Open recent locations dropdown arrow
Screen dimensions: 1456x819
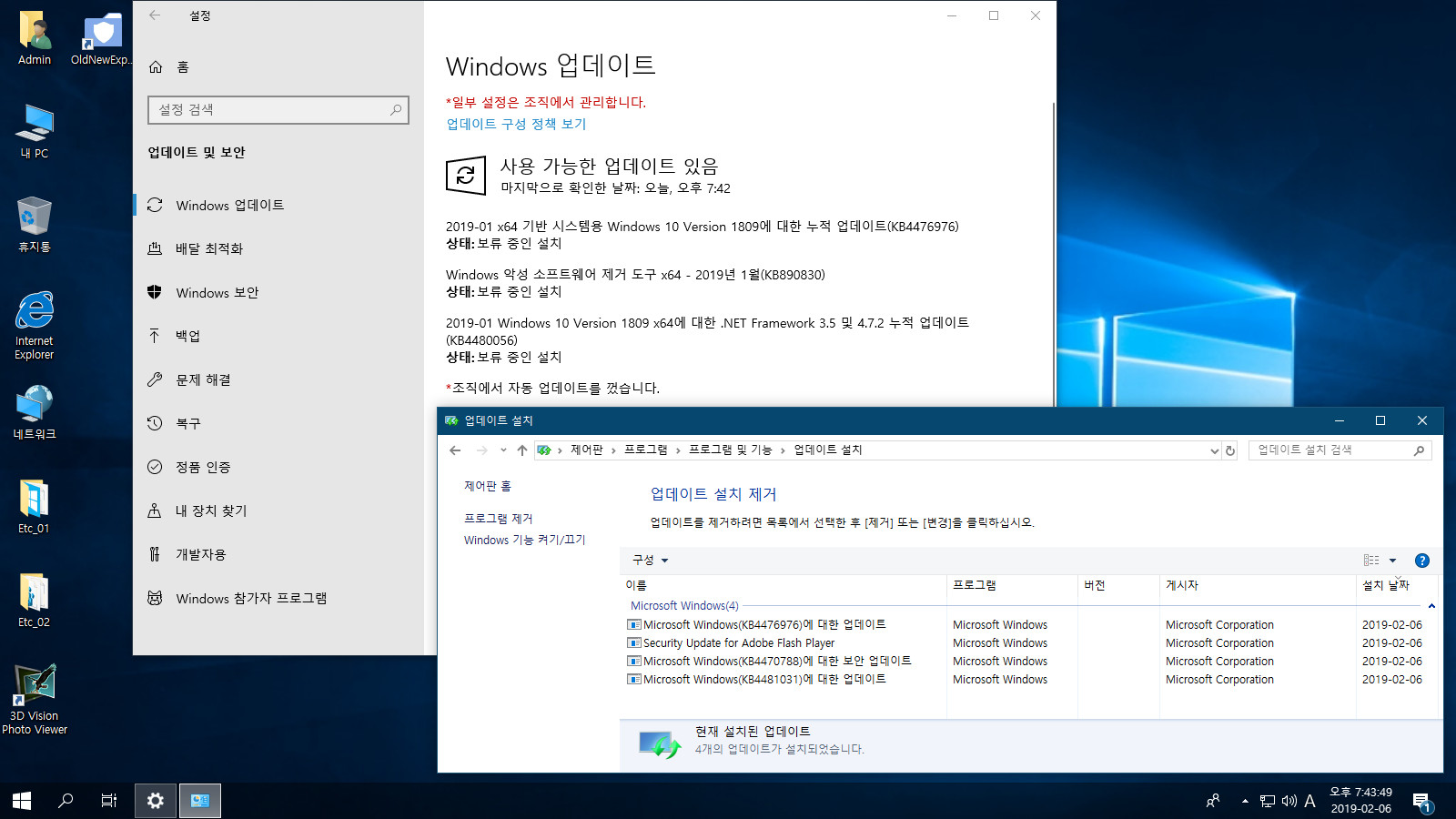tap(503, 450)
